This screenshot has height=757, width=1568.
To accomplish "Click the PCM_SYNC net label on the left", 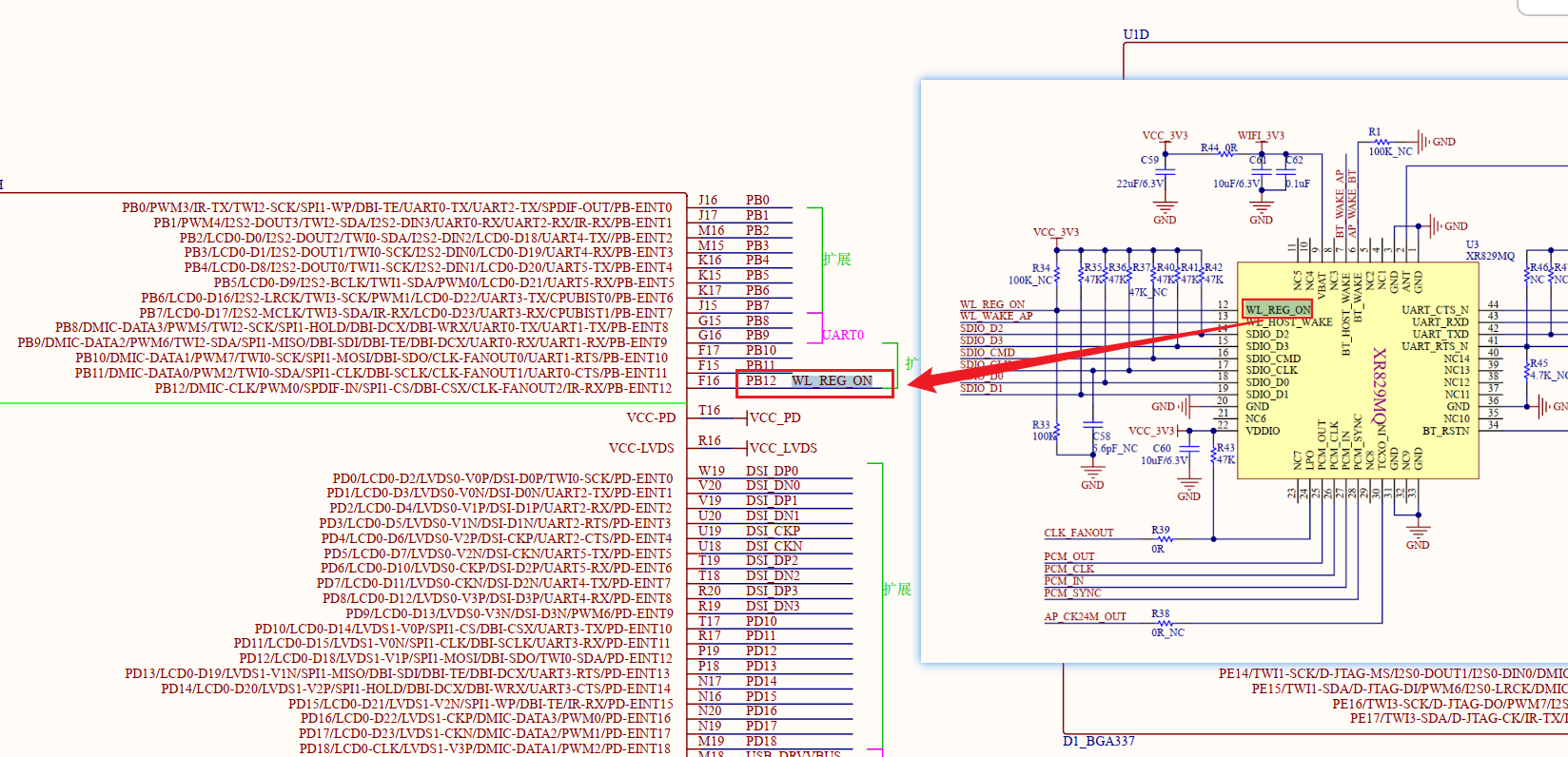I will click(1072, 592).
